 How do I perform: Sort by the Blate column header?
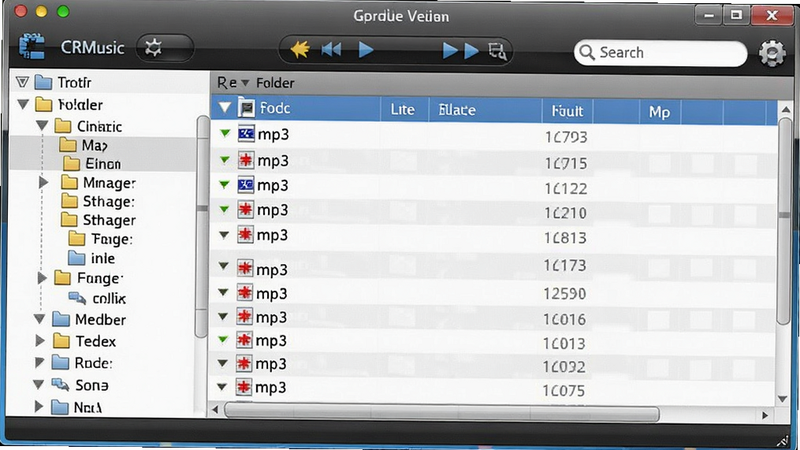(x=457, y=110)
